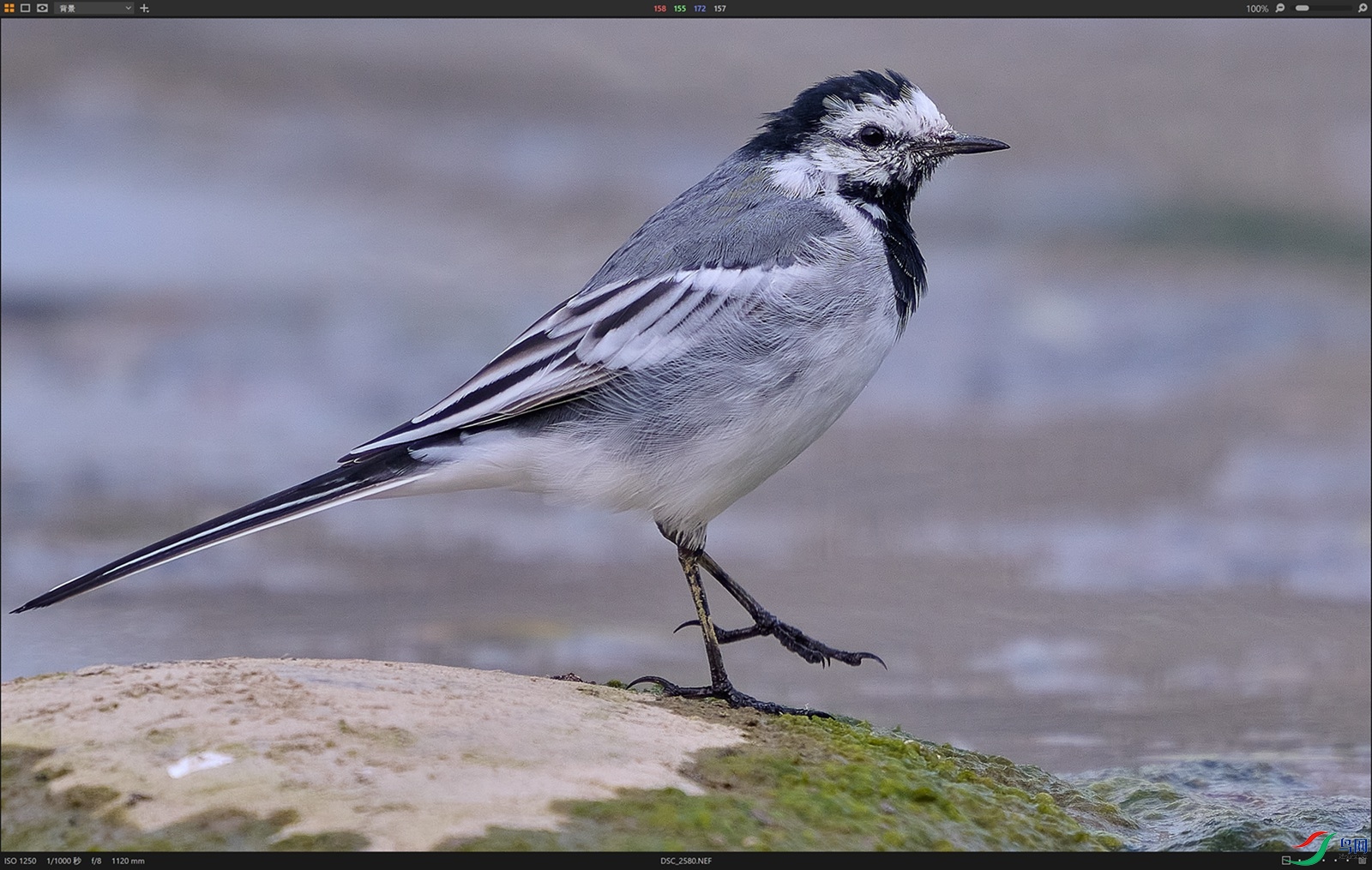This screenshot has height=870, width=1372.
Task: Switch to the orange grid view icon
Action: click(x=9, y=8)
